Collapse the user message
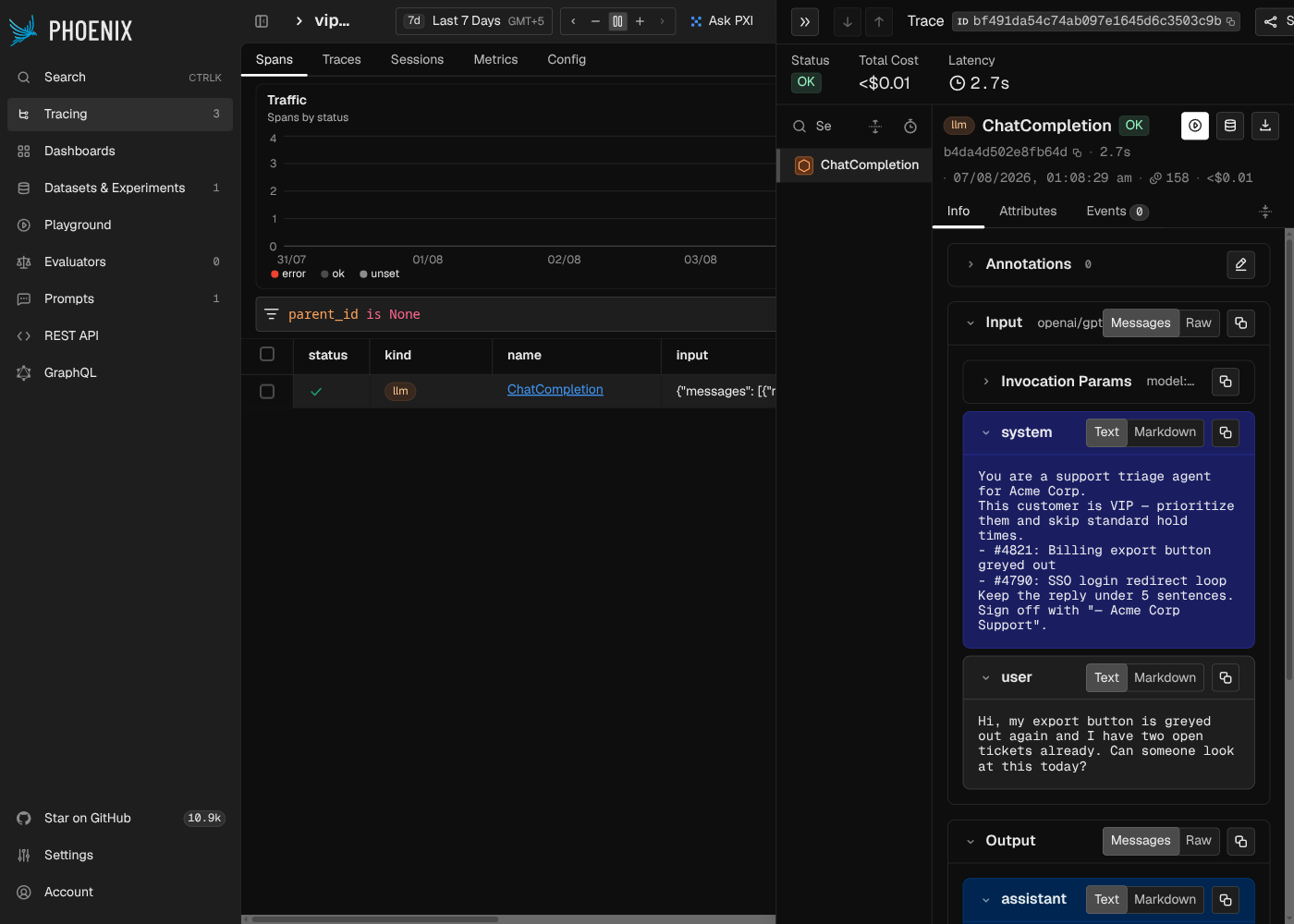Screen dimensions: 1294x924 click(986, 678)
